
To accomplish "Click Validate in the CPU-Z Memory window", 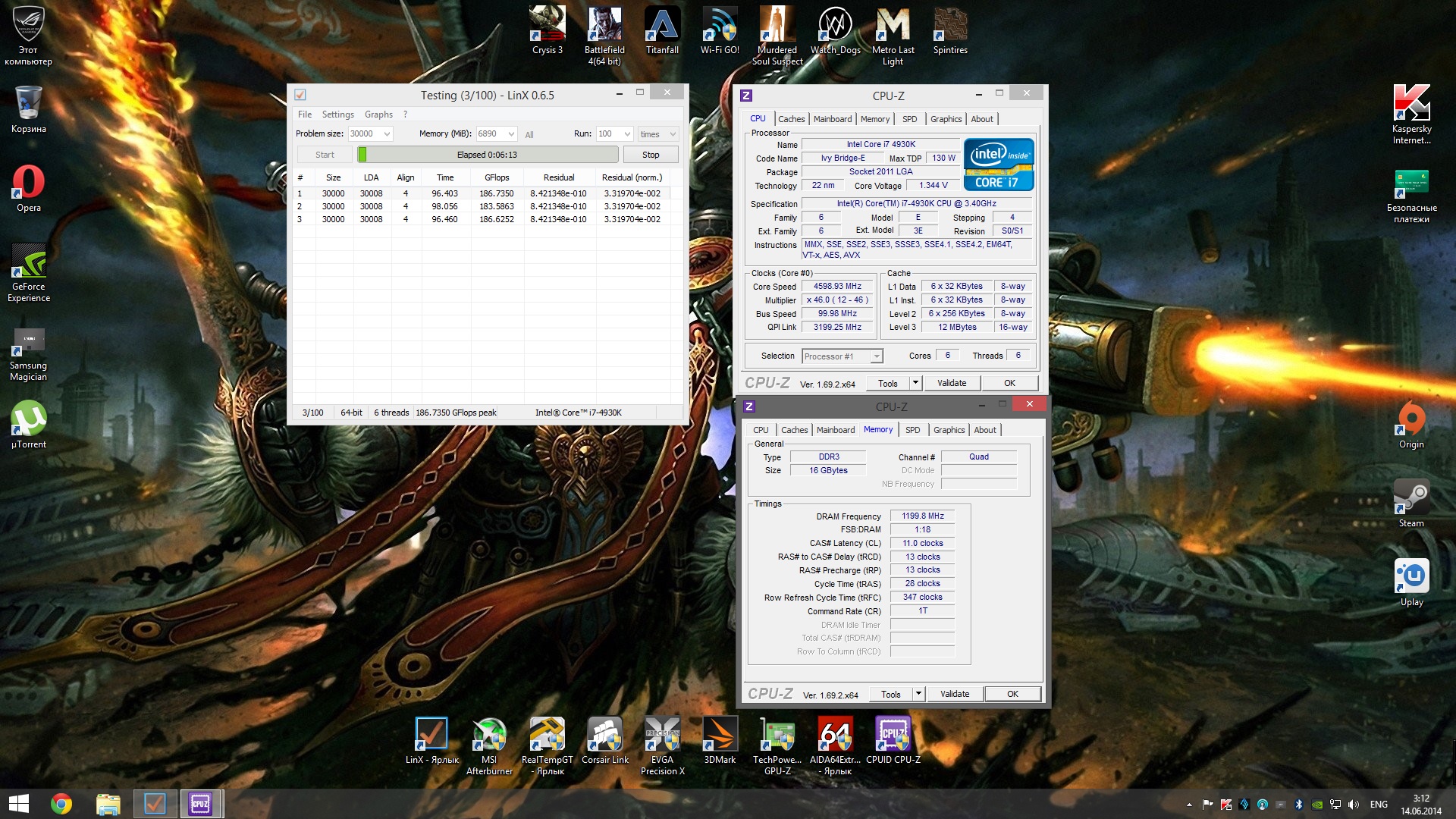I will click(955, 694).
